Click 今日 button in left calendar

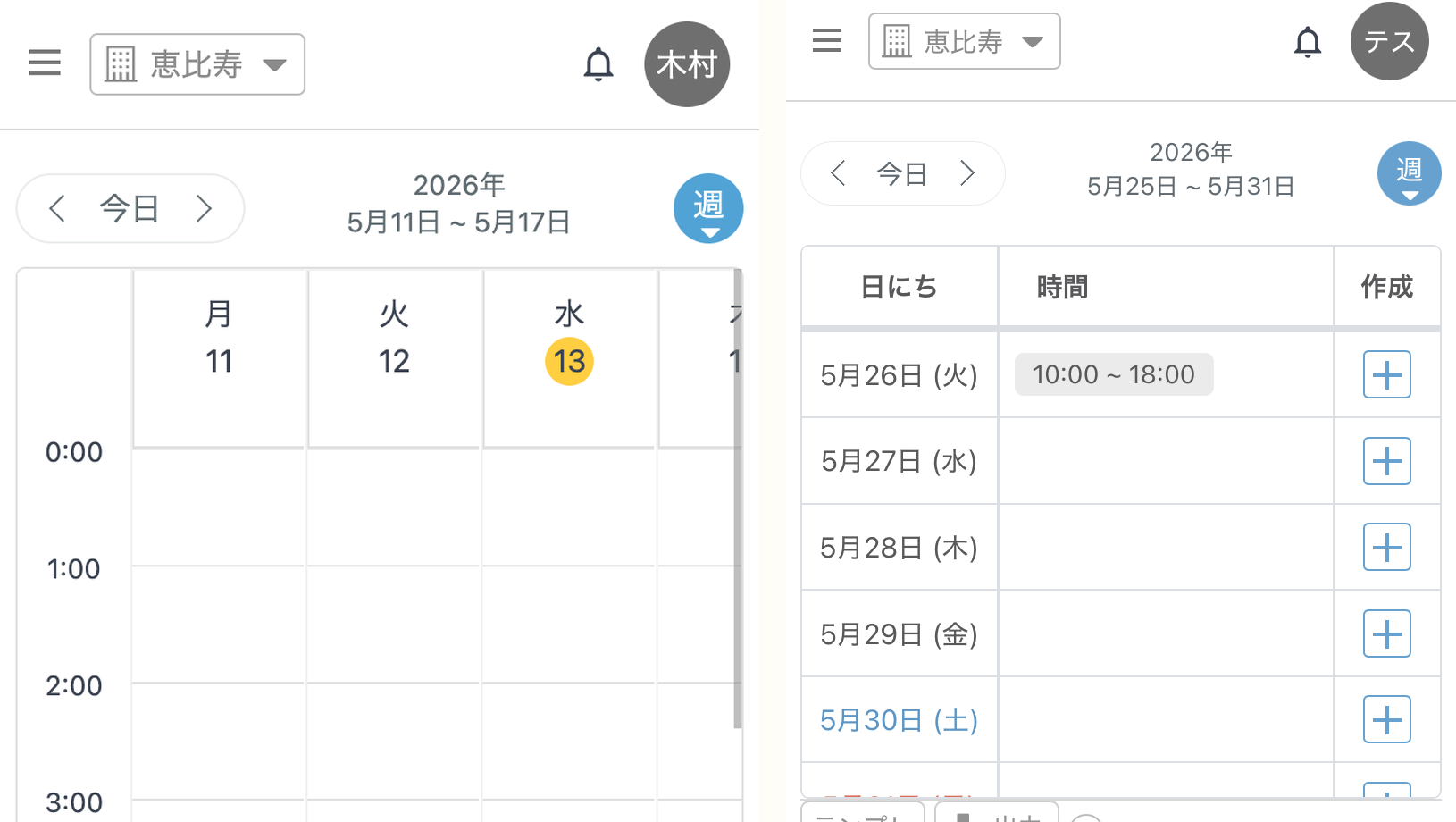(x=130, y=209)
